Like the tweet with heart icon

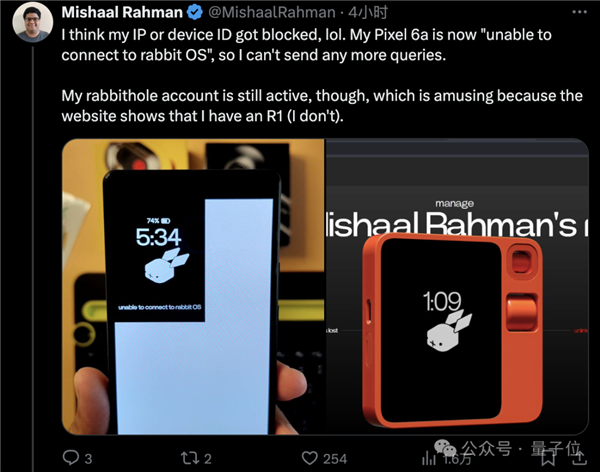[310, 458]
